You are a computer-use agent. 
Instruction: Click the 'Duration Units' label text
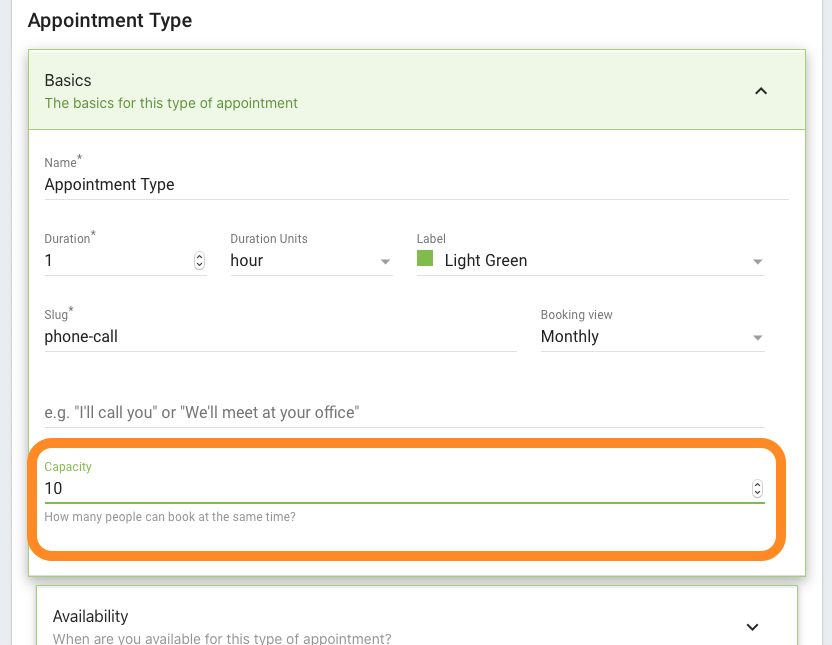[x=269, y=239]
